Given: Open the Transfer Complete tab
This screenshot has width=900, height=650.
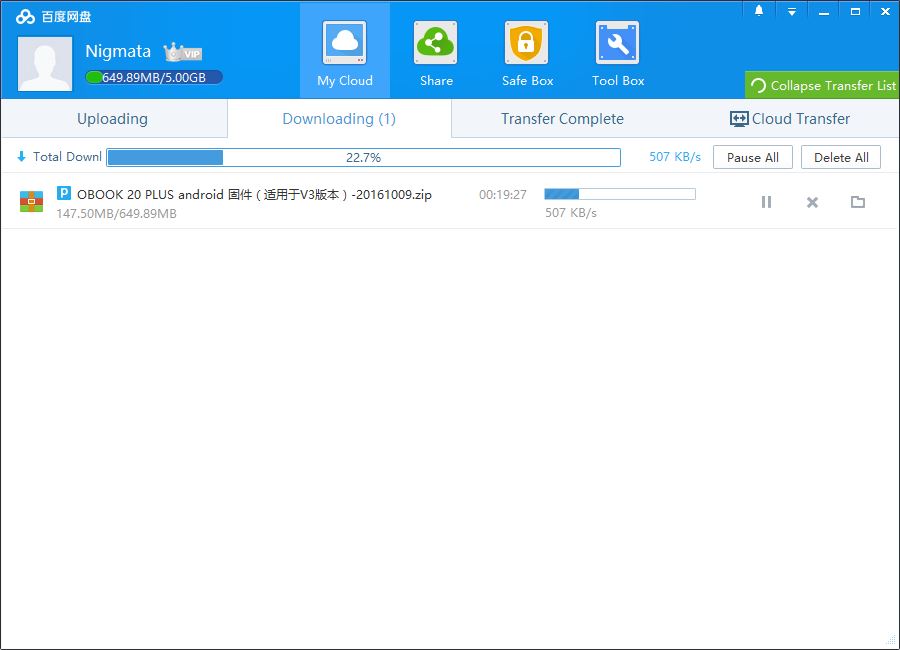Looking at the screenshot, I should tap(562, 119).
